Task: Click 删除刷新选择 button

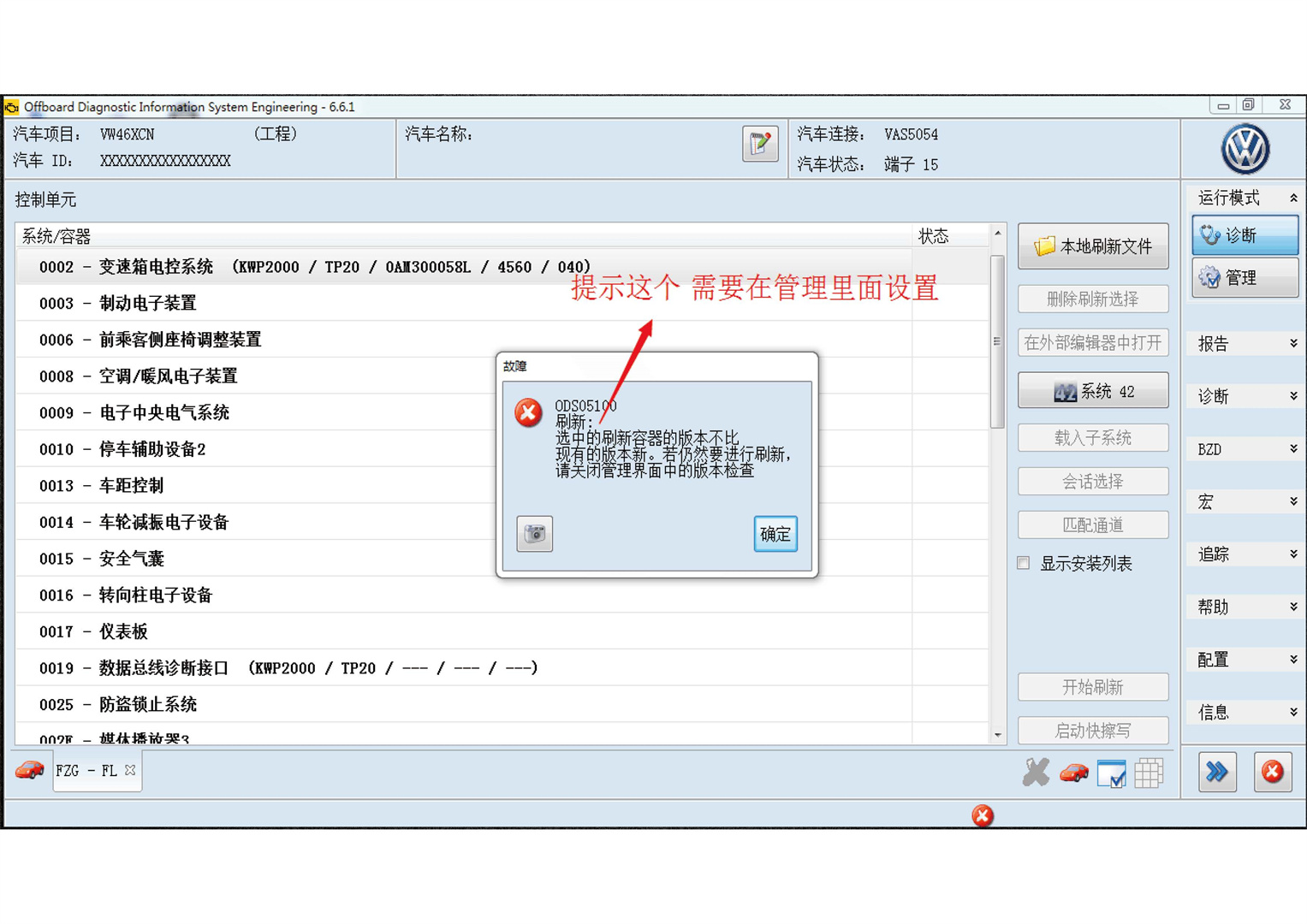Action: (1093, 299)
